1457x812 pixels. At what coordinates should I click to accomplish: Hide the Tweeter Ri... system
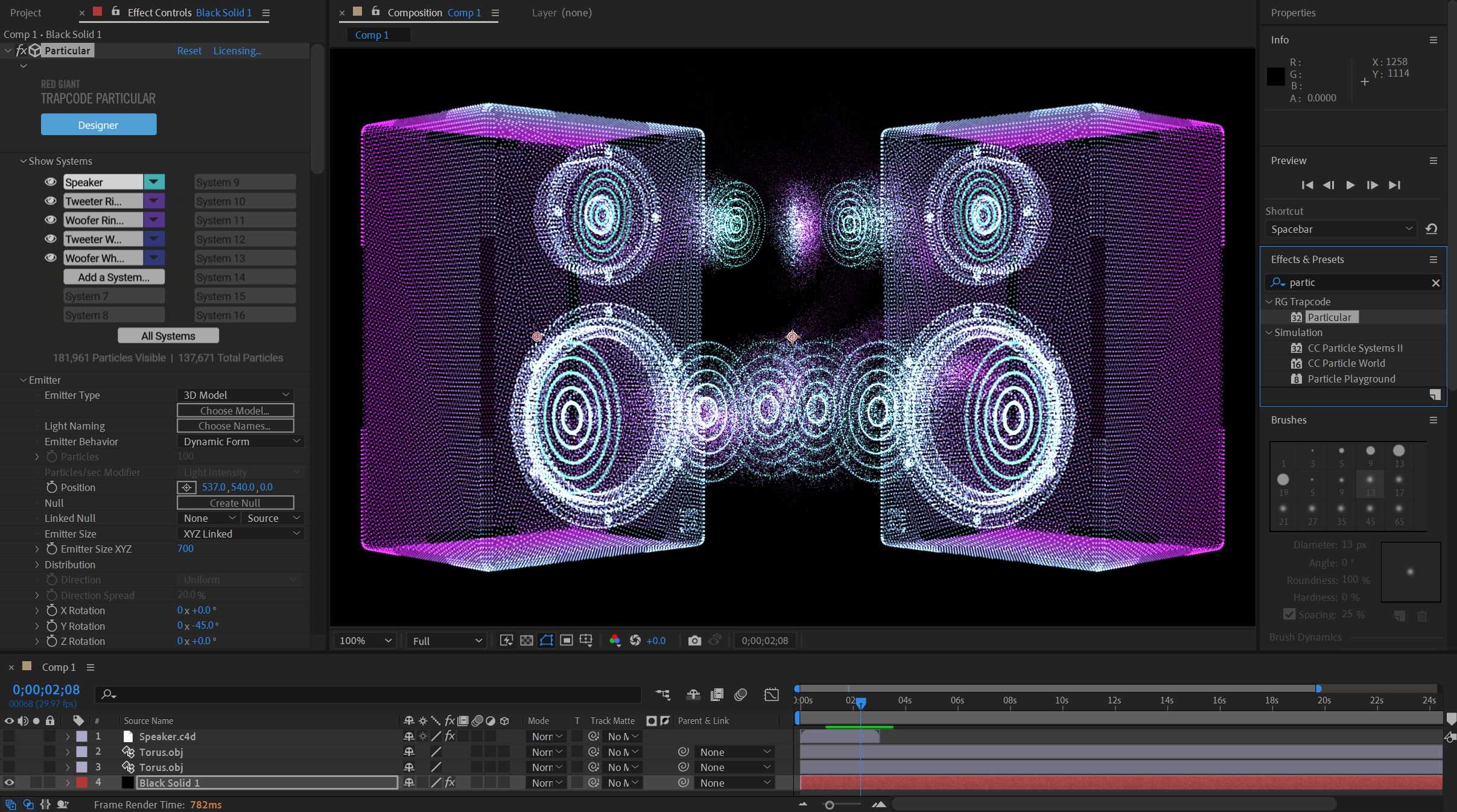tap(51, 201)
